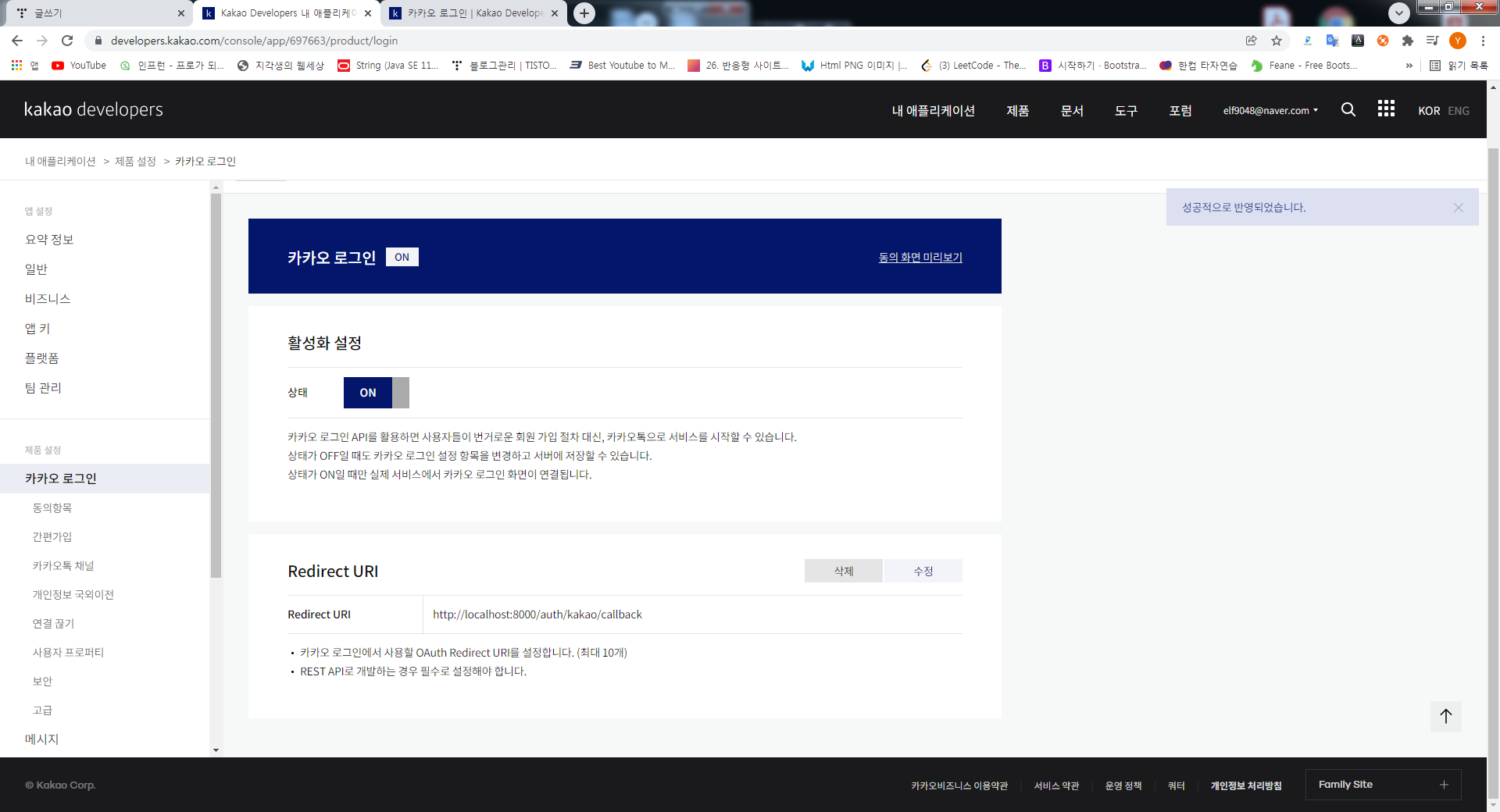Open 사용자 프로퍼티 in sidebar
1500x812 pixels.
point(68,652)
